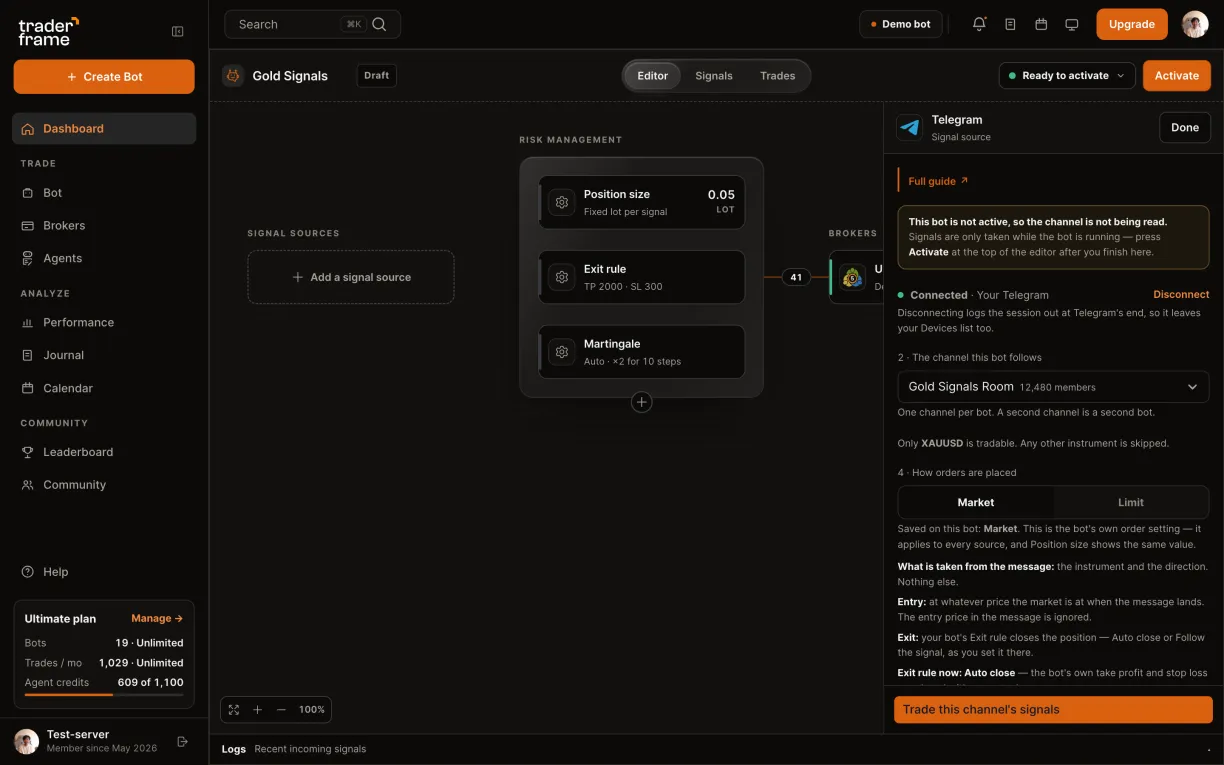The image size is (1224, 765).
Task: Click the Agent credits progress bar
Action: pos(104,695)
